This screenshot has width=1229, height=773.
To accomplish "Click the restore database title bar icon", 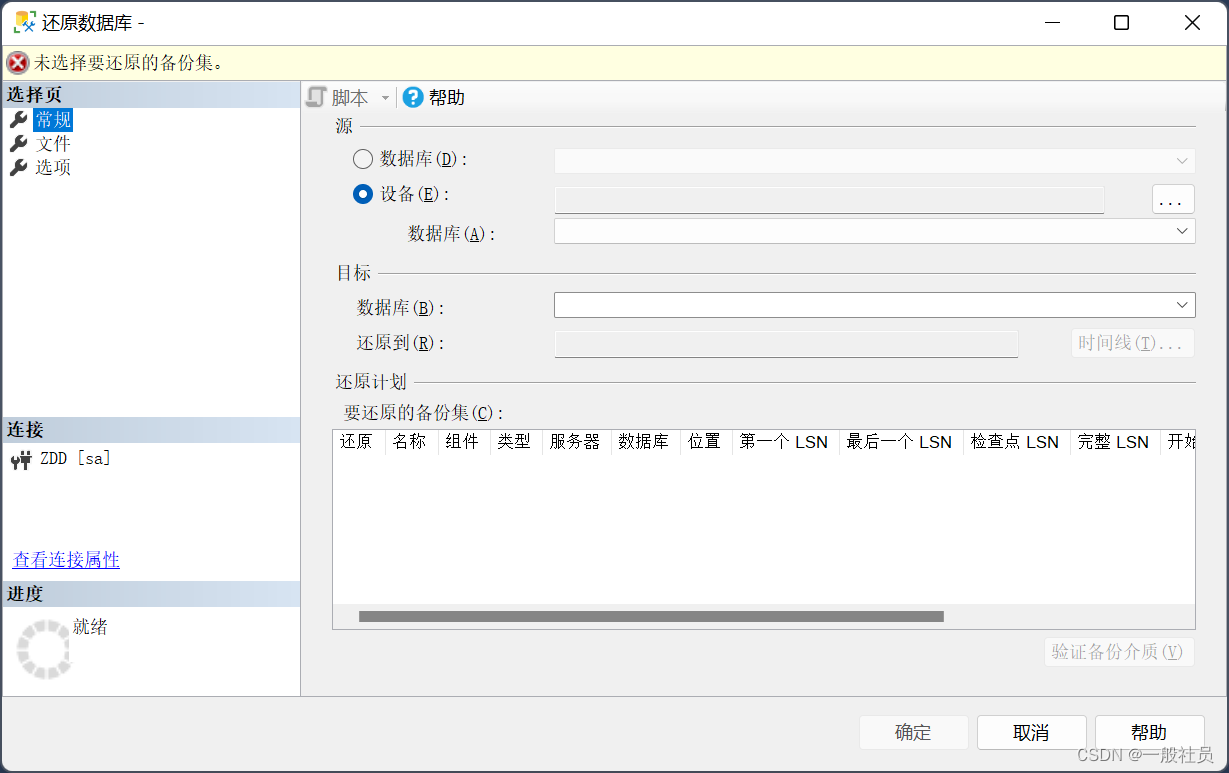I will pos(25,22).
